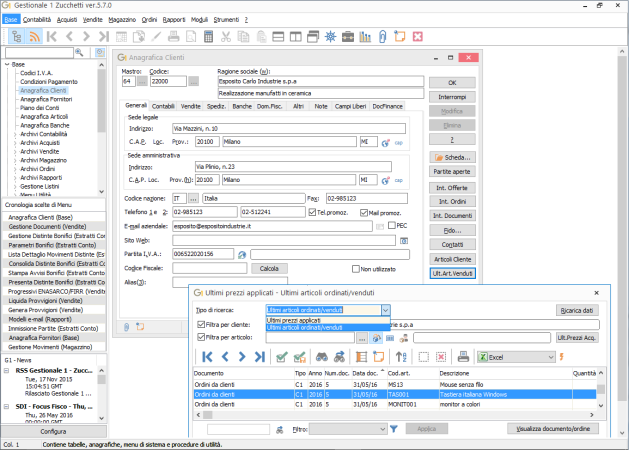Enable the PEC checkbox
This screenshot has height=450, width=629.
tap(392, 225)
